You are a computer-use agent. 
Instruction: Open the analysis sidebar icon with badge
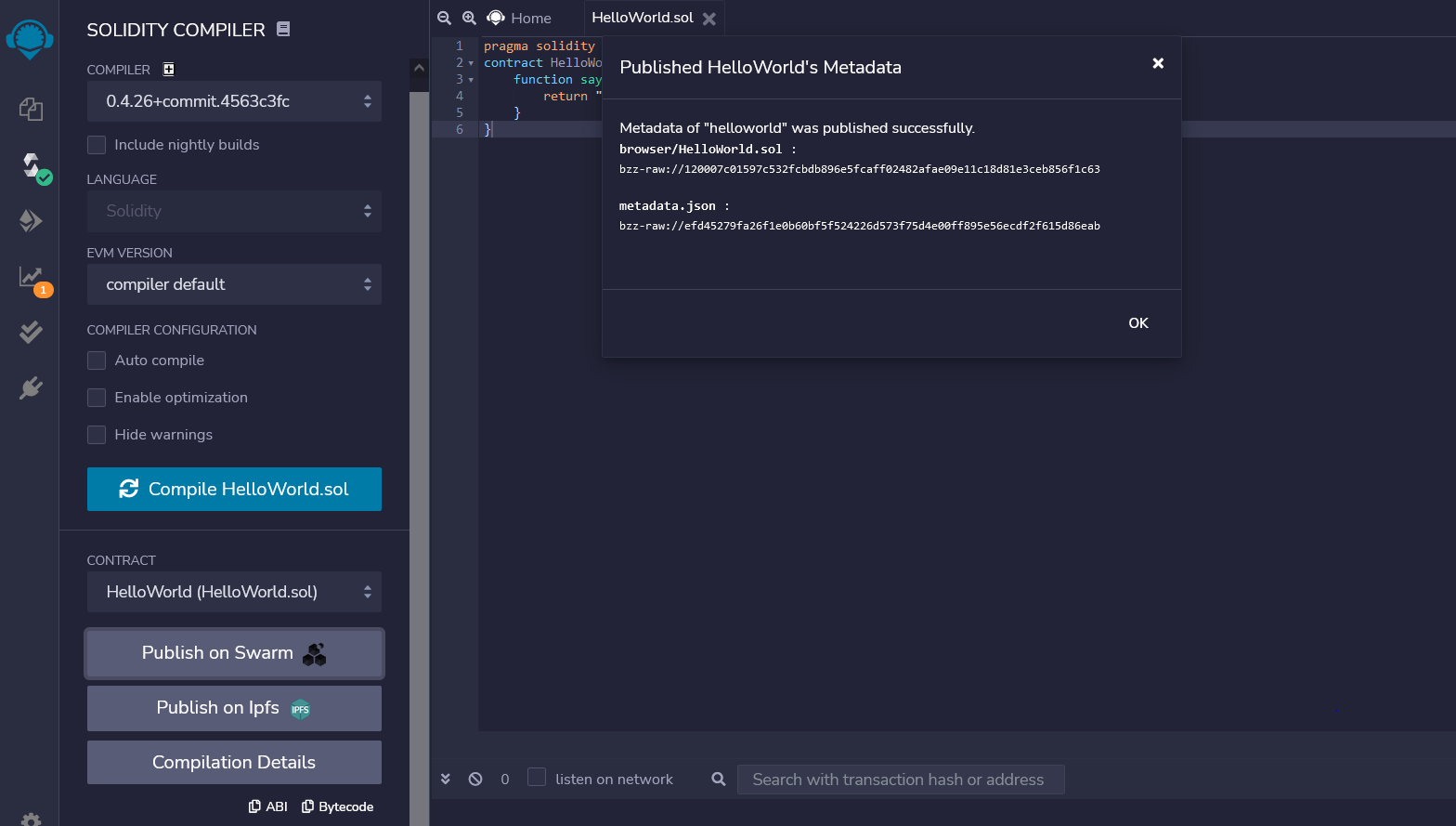[x=32, y=278]
